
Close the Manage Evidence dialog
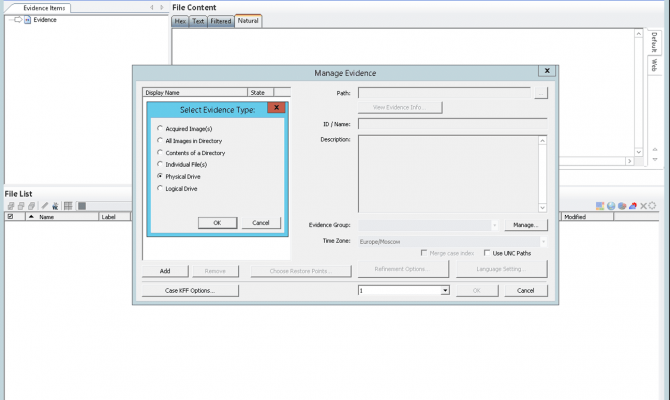coord(547,71)
